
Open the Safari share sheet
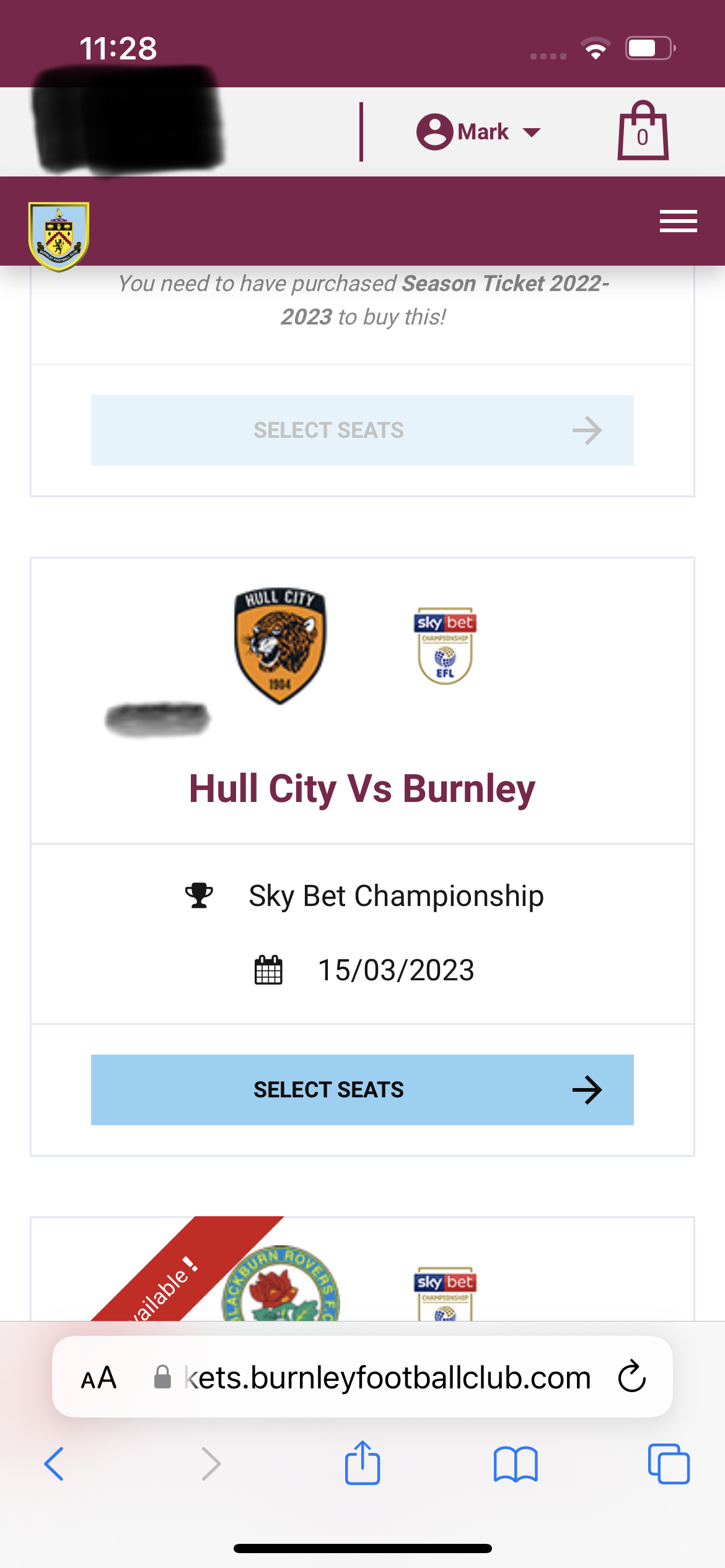click(362, 1463)
